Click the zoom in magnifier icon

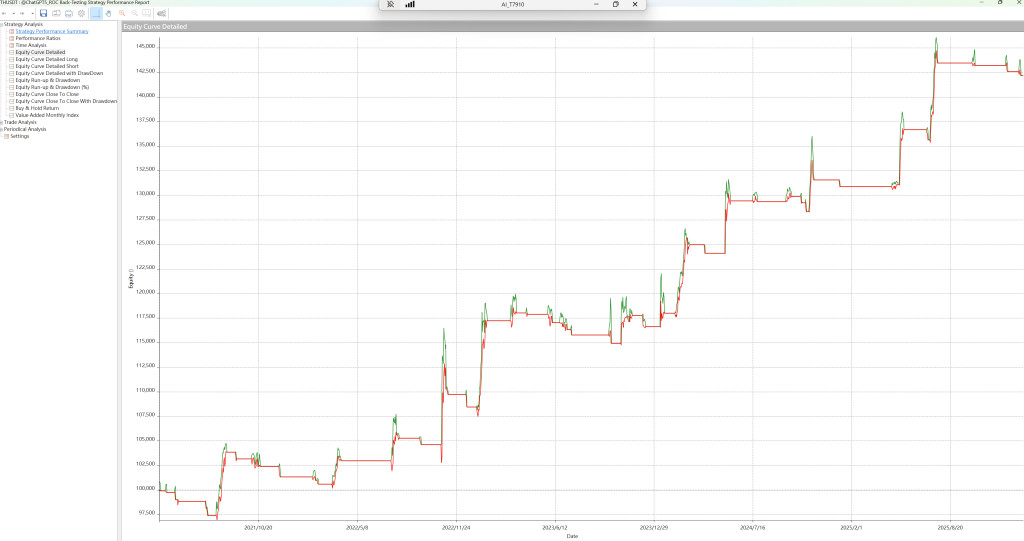tap(122, 13)
